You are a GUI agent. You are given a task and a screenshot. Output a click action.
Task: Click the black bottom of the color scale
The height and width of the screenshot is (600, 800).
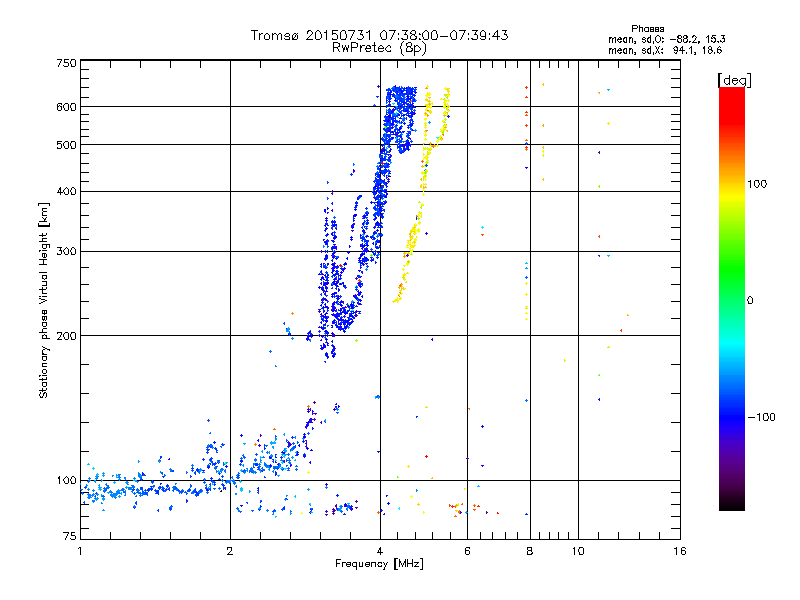coord(732,503)
